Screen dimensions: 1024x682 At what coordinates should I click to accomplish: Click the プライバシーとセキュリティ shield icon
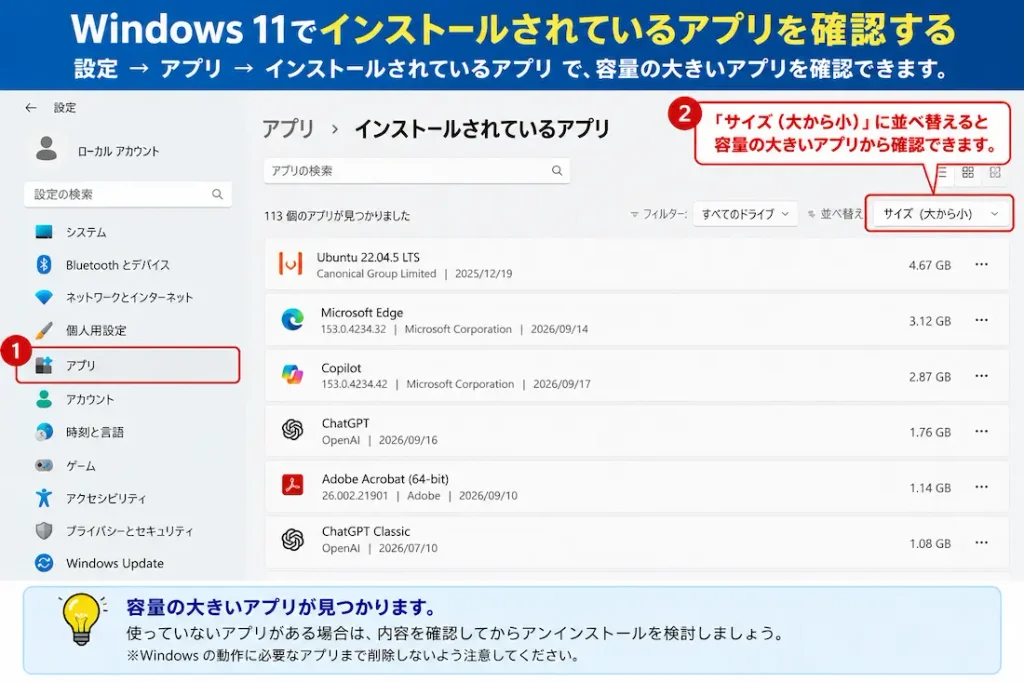44,530
